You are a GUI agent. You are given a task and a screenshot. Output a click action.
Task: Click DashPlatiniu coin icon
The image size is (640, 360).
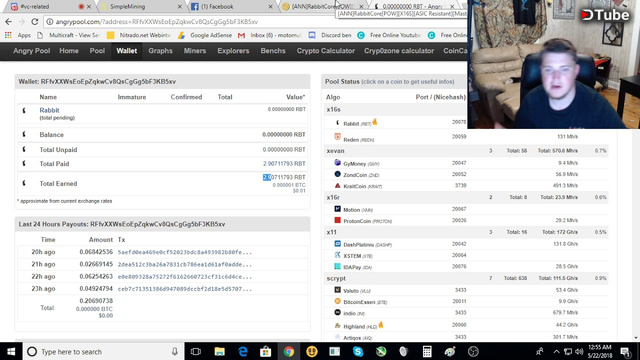pos(338,244)
